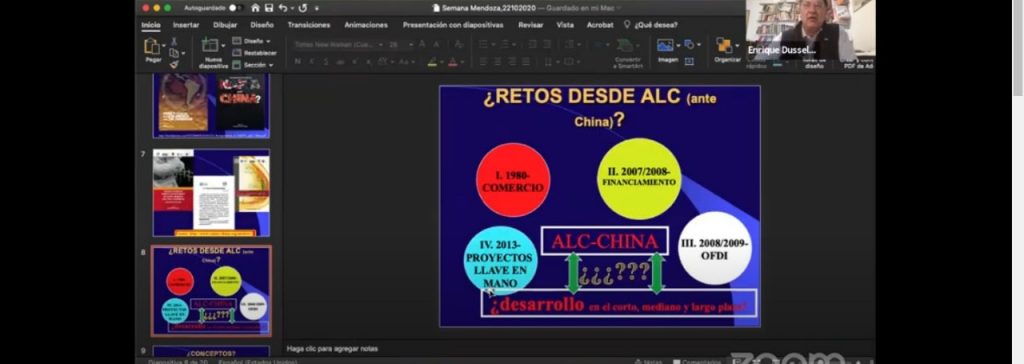The image size is (1024, 364).
Task: Open the Organizar tool
Action: (724, 45)
